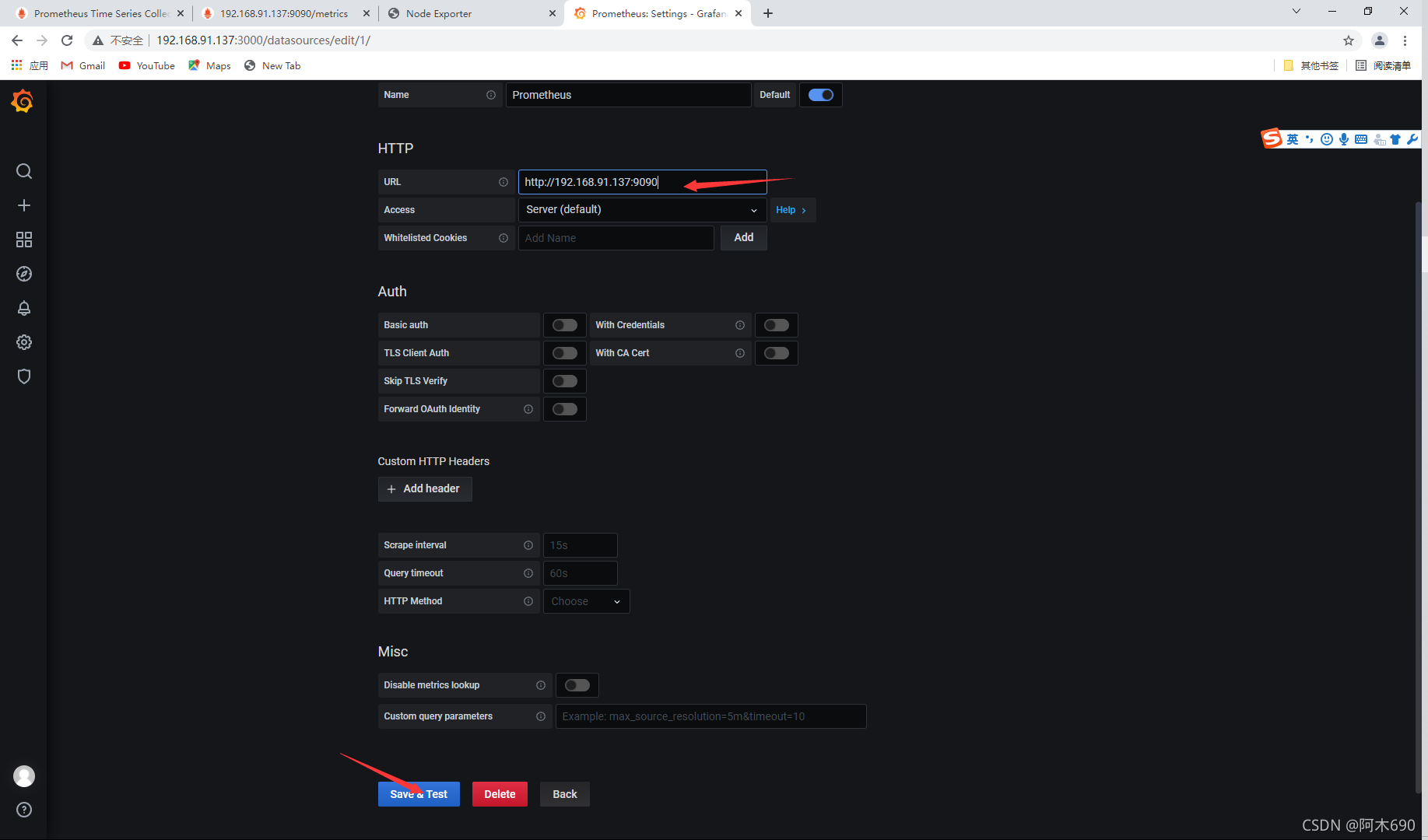Image resolution: width=1428 pixels, height=840 pixels.
Task: Click the Custom query parameters field
Action: click(x=711, y=716)
